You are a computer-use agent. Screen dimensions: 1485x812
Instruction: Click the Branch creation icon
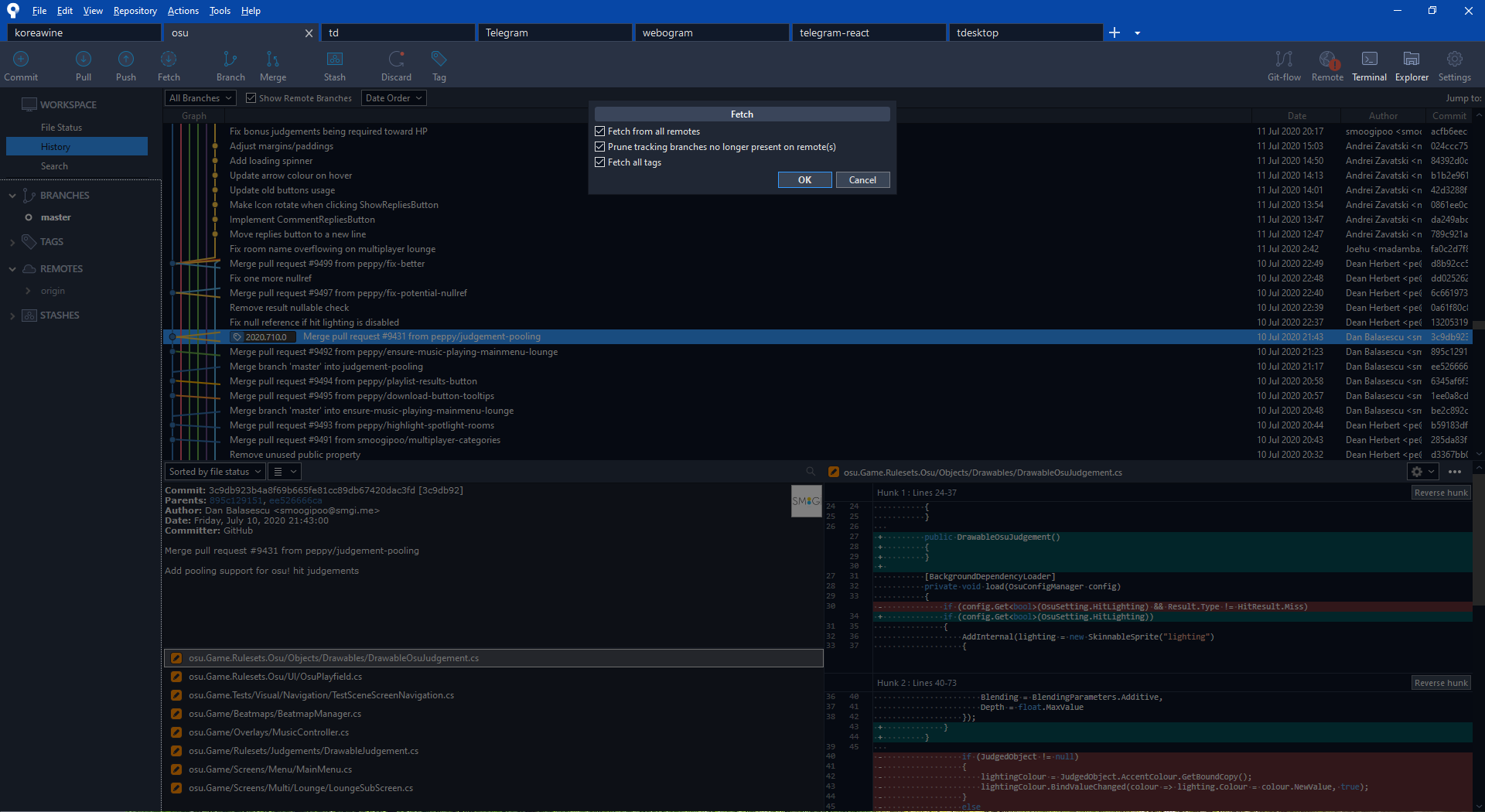pyautogui.click(x=230, y=65)
